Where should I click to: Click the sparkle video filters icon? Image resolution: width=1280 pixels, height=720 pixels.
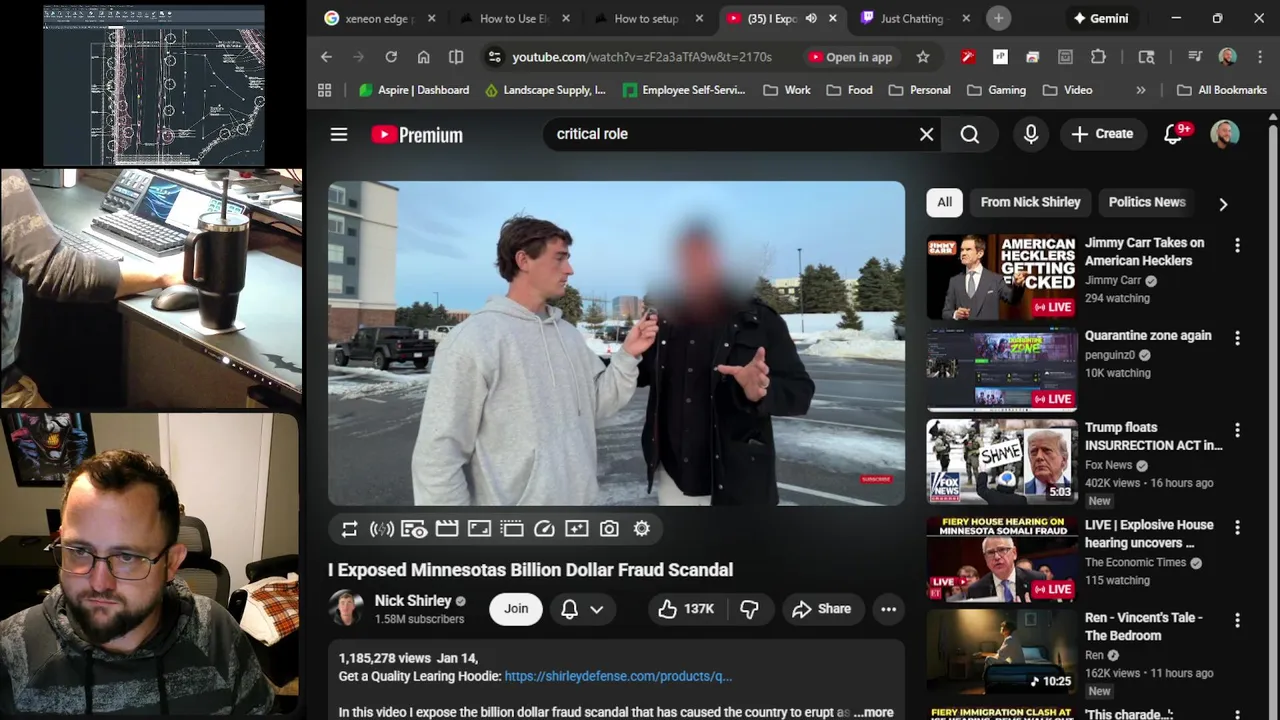click(576, 529)
